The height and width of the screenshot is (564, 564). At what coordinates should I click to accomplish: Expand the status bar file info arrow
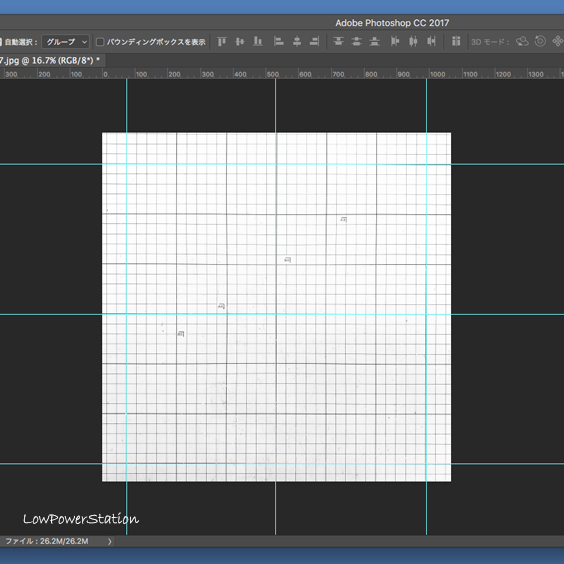coord(110,541)
